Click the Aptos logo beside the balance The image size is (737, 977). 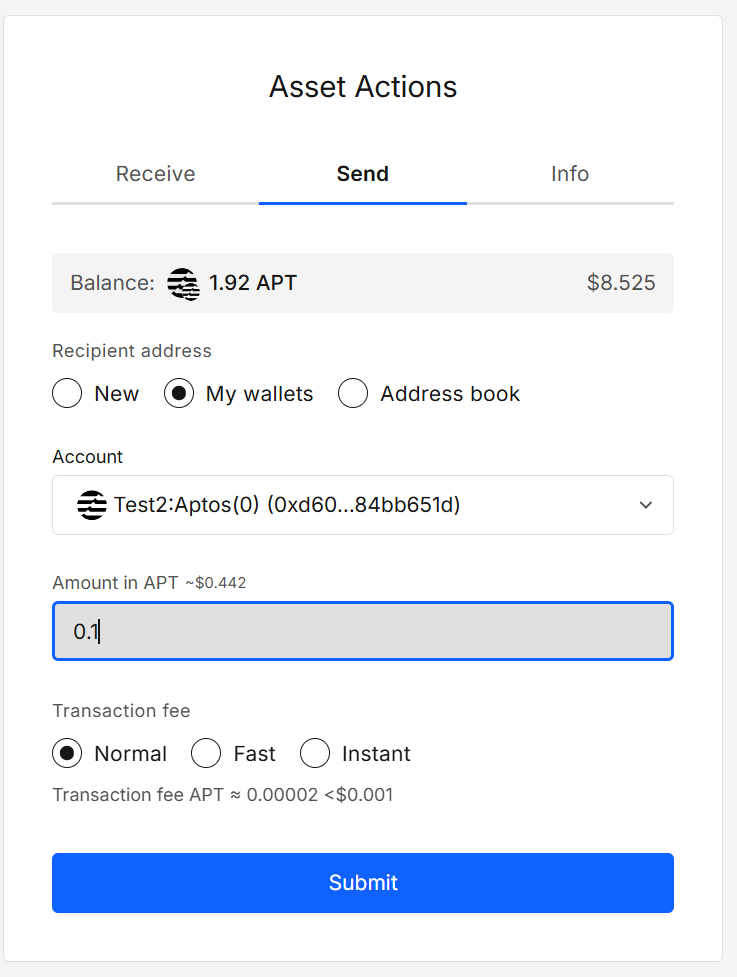point(183,284)
